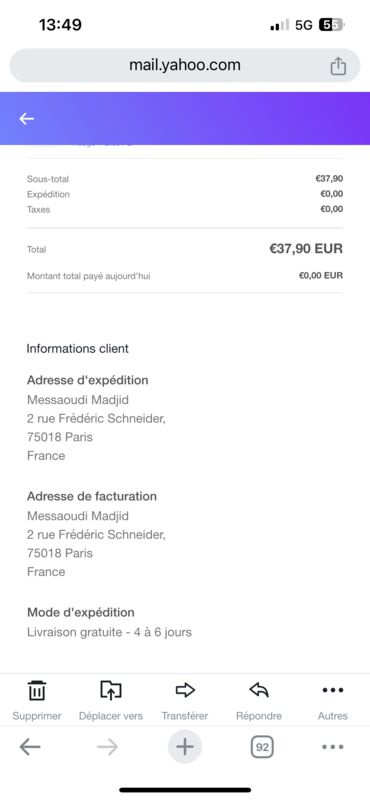Tap the Total €37,90 EUR amount
370x800 pixels.
pos(306,249)
